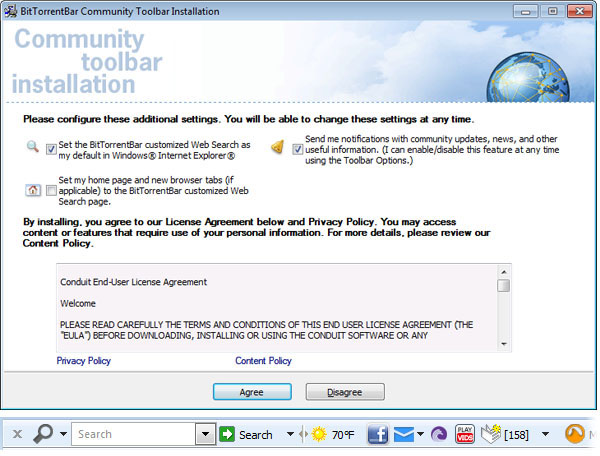Expand dropdown after the [158] counter

(x=546, y=434)
